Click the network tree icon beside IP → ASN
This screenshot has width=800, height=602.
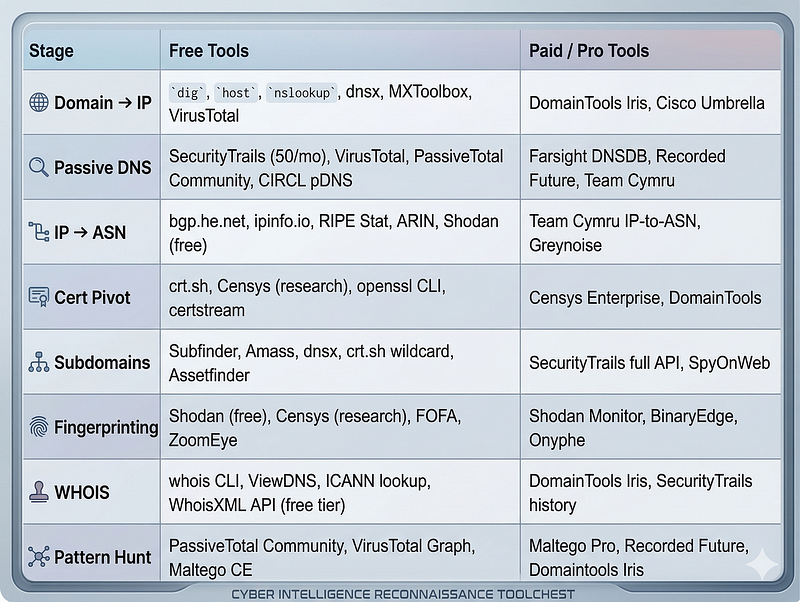tap(39, 232)
